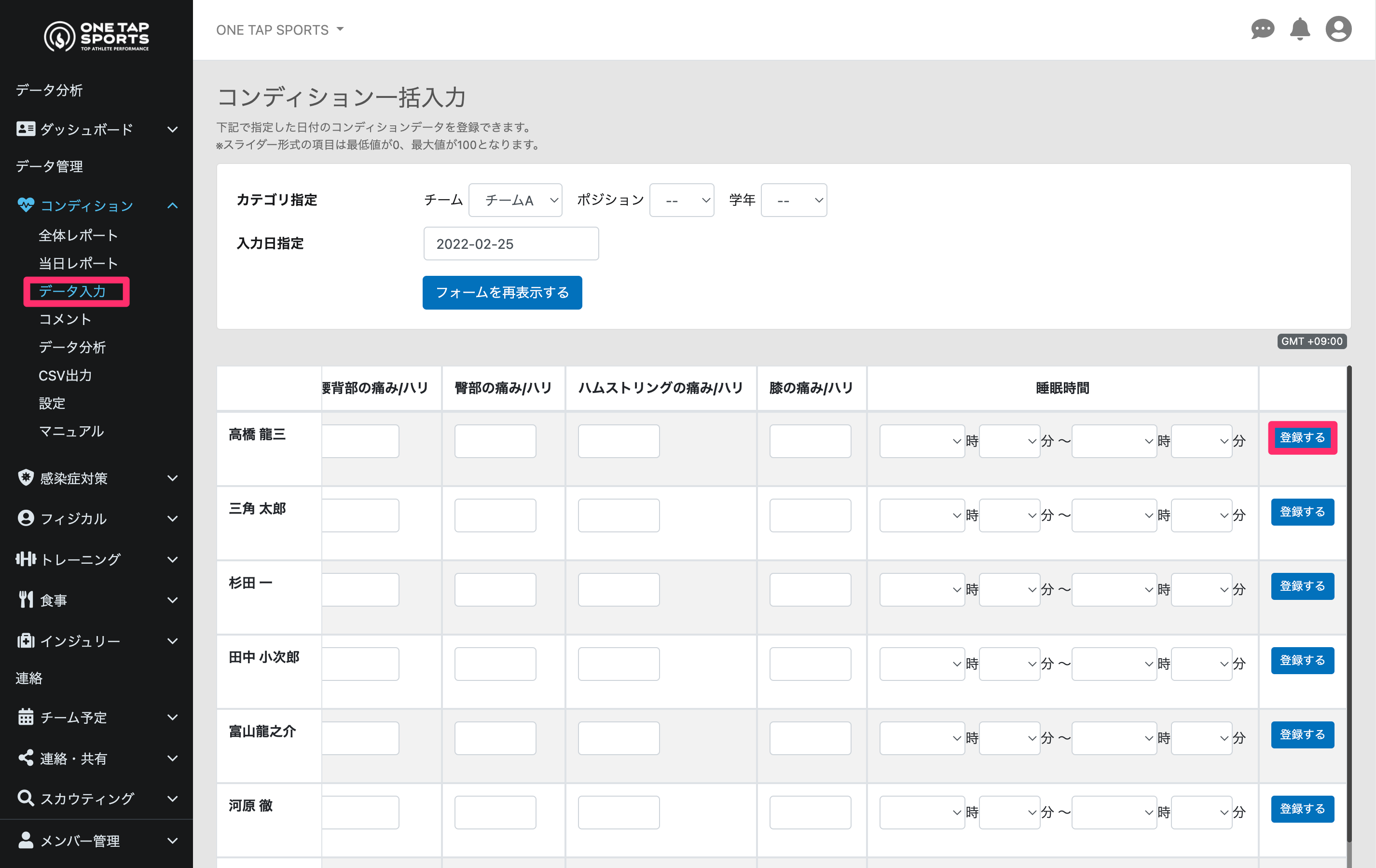Click the contact share icon

pos(26,758)
